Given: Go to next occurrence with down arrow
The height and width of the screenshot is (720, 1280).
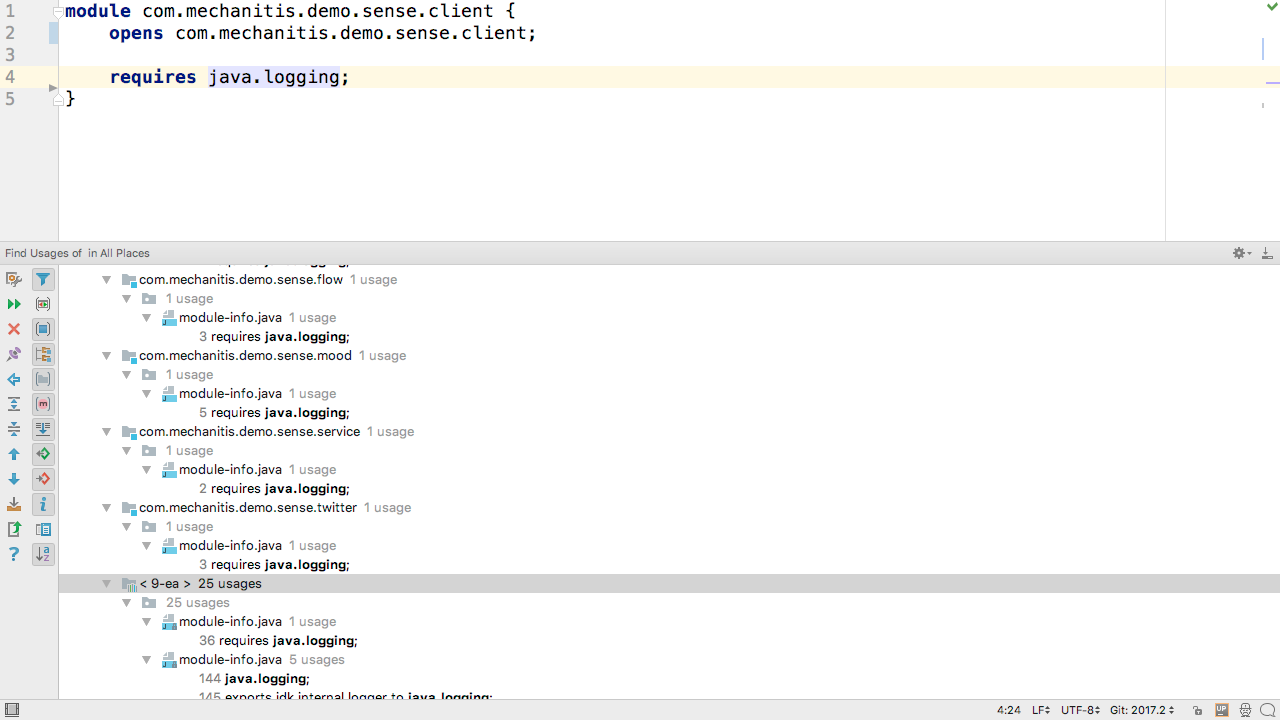Looking at the screenshot, I should click(14, 479).
